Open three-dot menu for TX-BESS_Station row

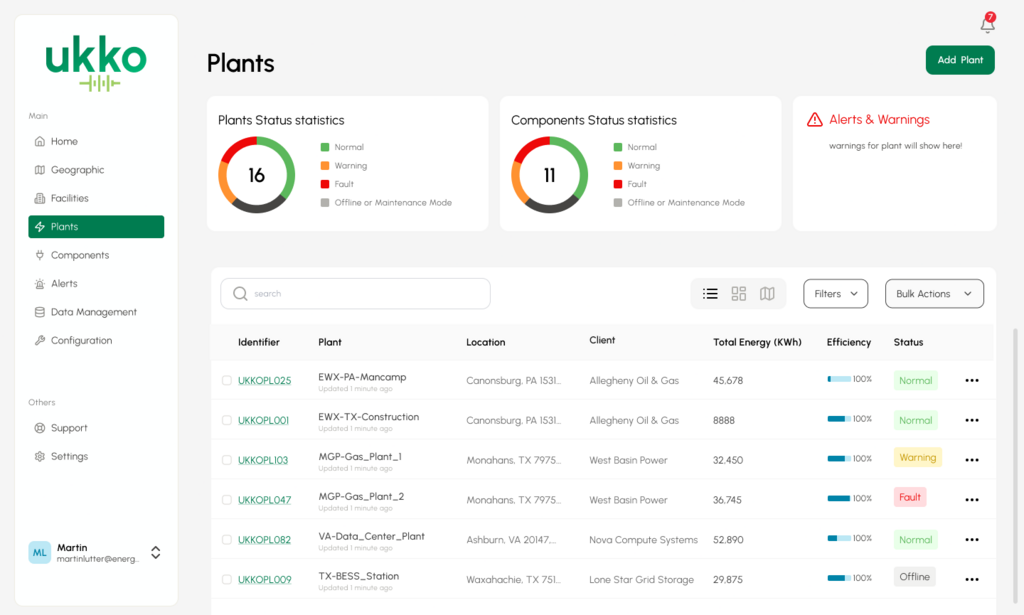971,579
